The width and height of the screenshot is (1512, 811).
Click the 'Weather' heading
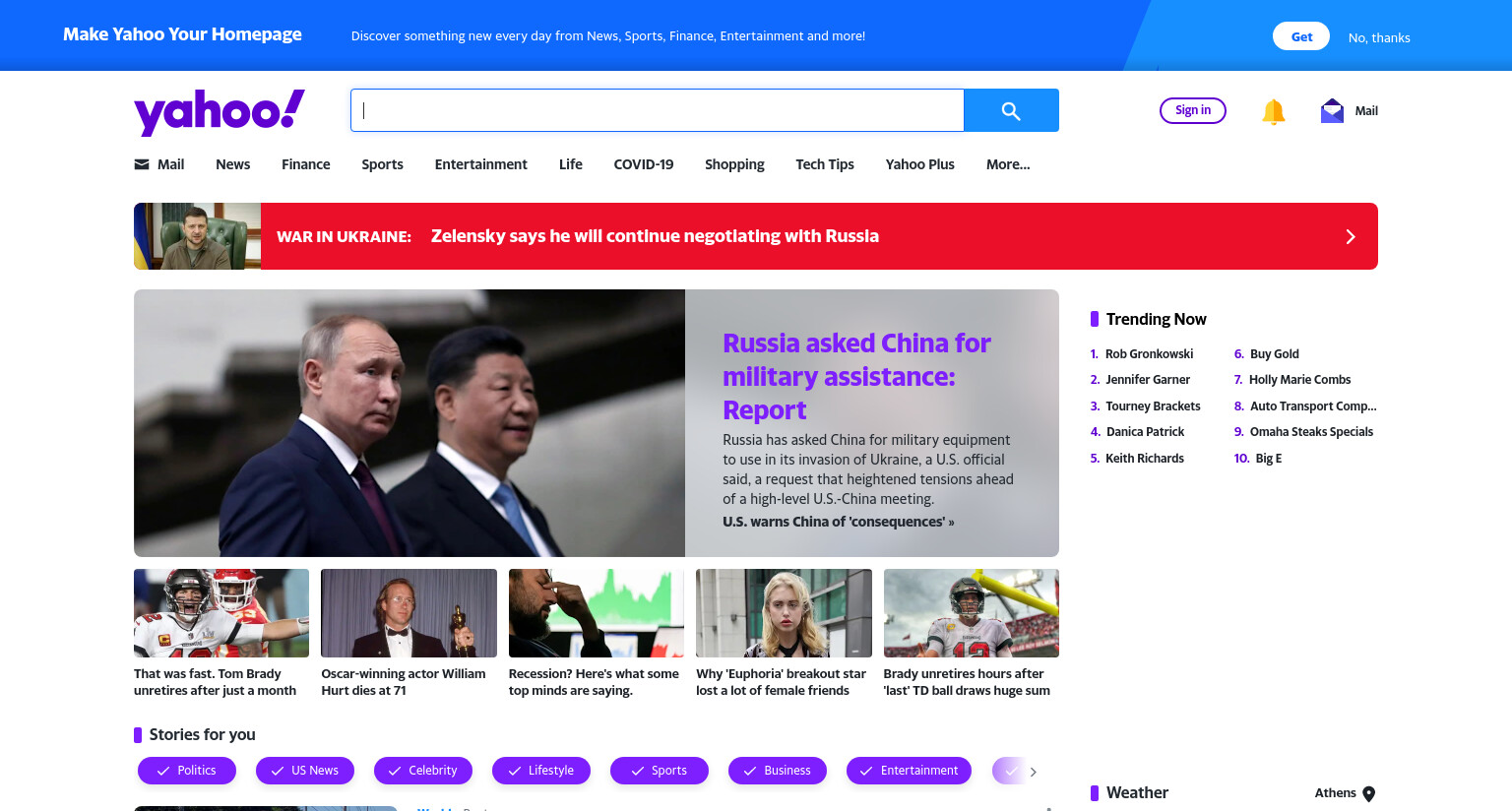[1137, 793]
